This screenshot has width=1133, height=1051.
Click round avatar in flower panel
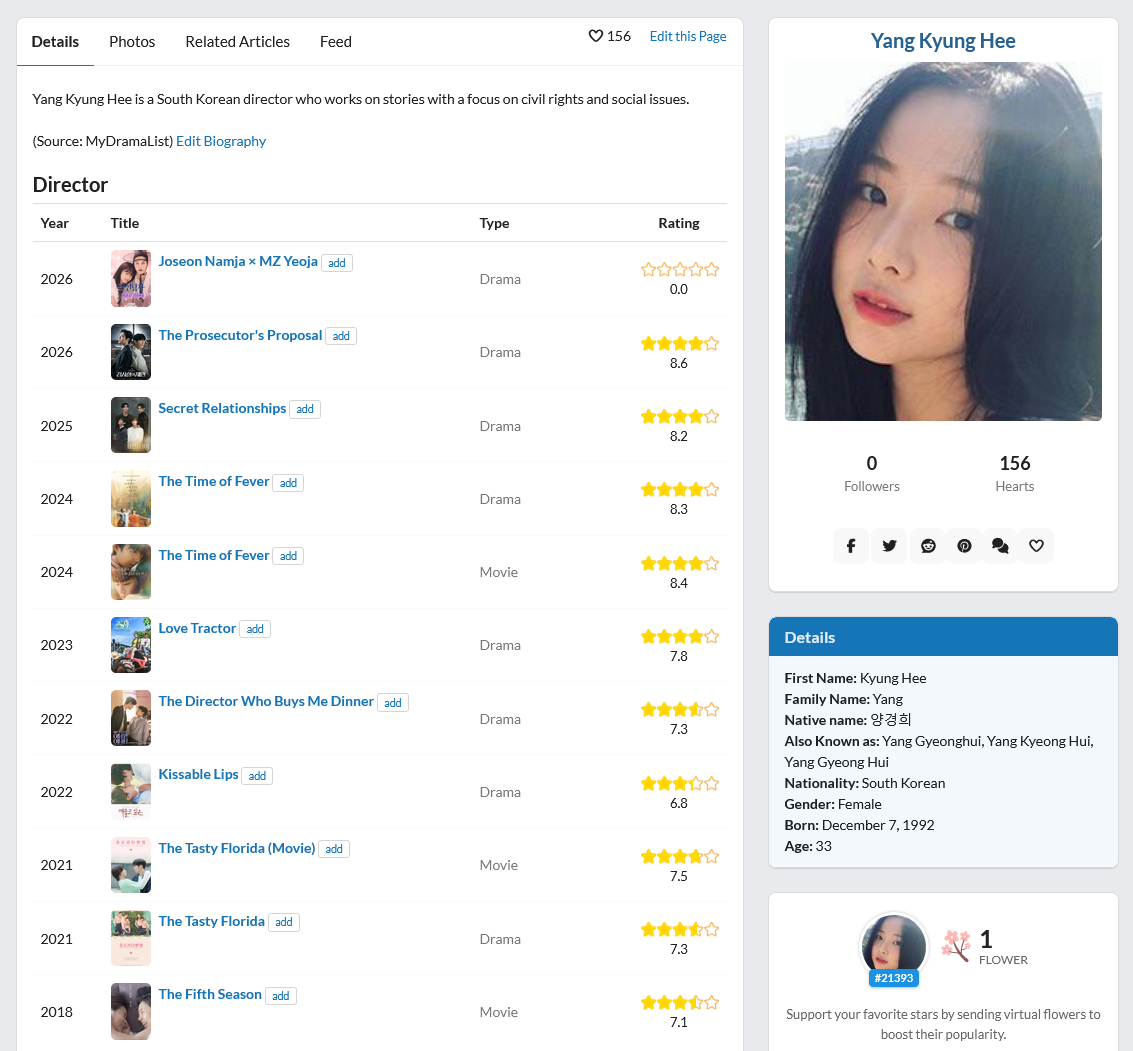(x=893, y=946)
